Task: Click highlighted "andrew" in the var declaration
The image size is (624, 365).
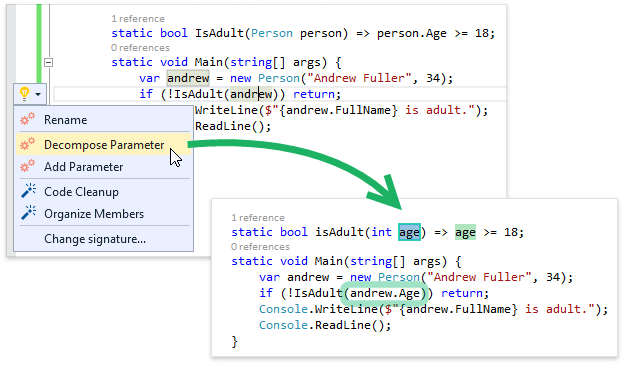Action: coord(188,78)
